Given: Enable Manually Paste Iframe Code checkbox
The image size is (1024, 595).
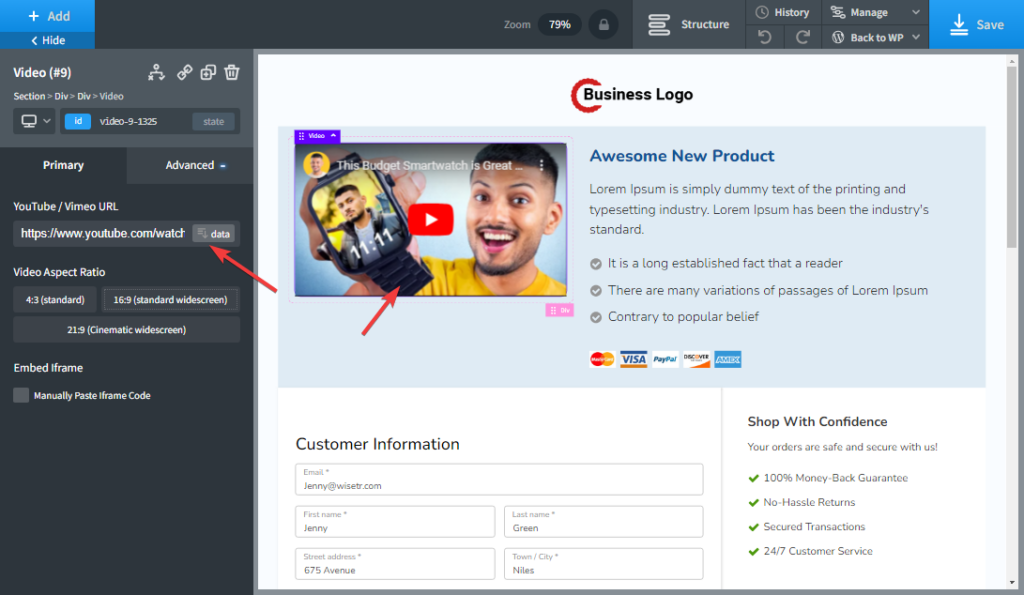Looking at the screenshot, I should (x=21, y=395).
